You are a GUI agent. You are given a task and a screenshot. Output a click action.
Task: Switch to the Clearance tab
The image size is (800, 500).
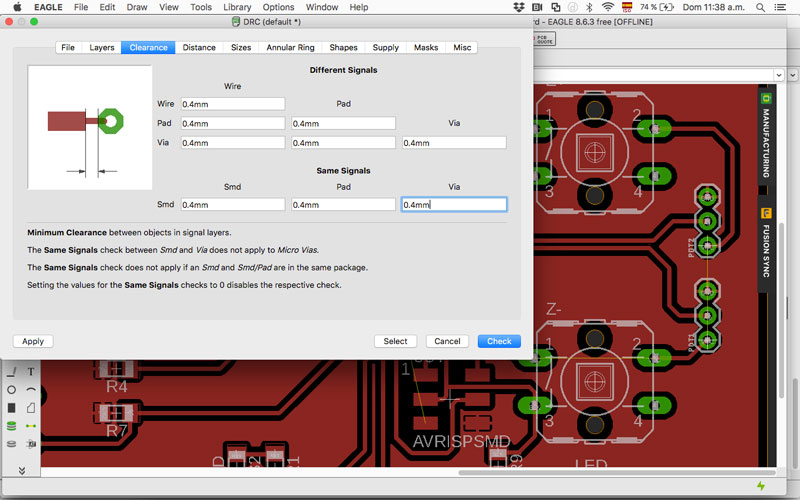coord(148,47)
